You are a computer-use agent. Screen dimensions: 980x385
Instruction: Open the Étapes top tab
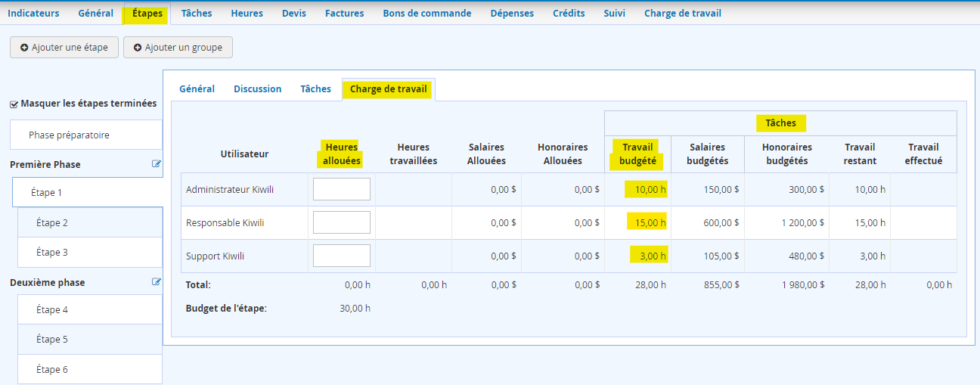(147, 13)
